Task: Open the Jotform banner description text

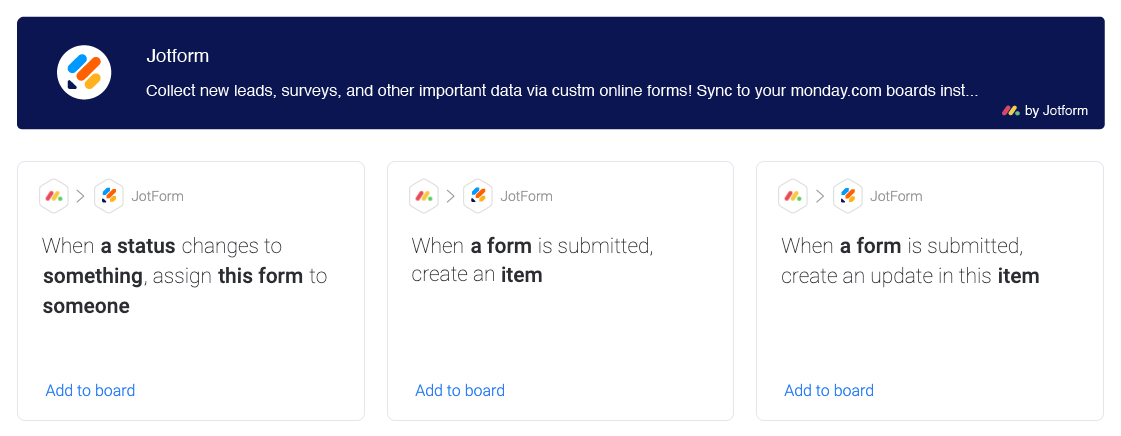Action: (x=561, y=91)
